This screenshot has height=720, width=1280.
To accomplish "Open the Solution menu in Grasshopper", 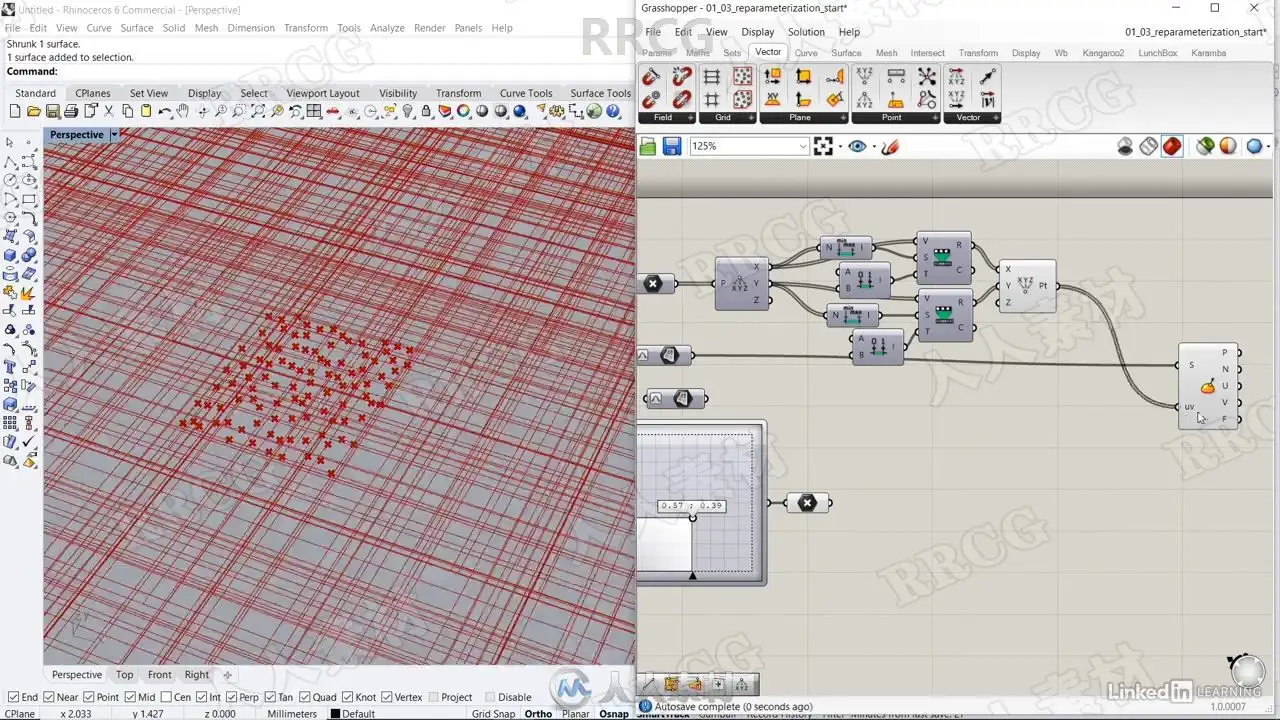I will coord(806,32).
